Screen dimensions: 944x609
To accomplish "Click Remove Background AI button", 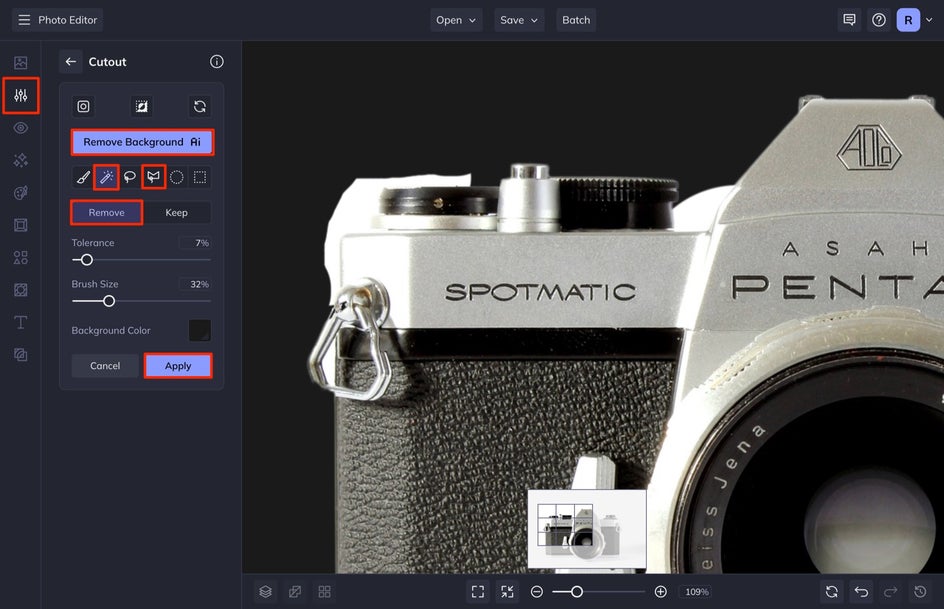I will 142,142.
